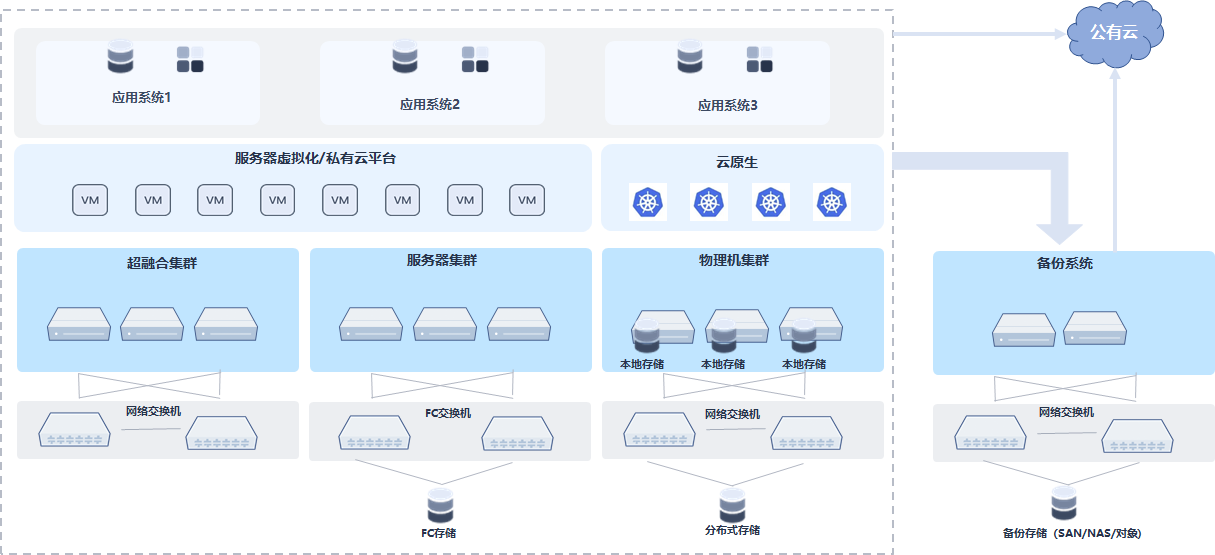1215x555 pixels.
Task: Click 网络交换机 label under 备份系统
Action: pyautogui.click(x=1066, y=412)
